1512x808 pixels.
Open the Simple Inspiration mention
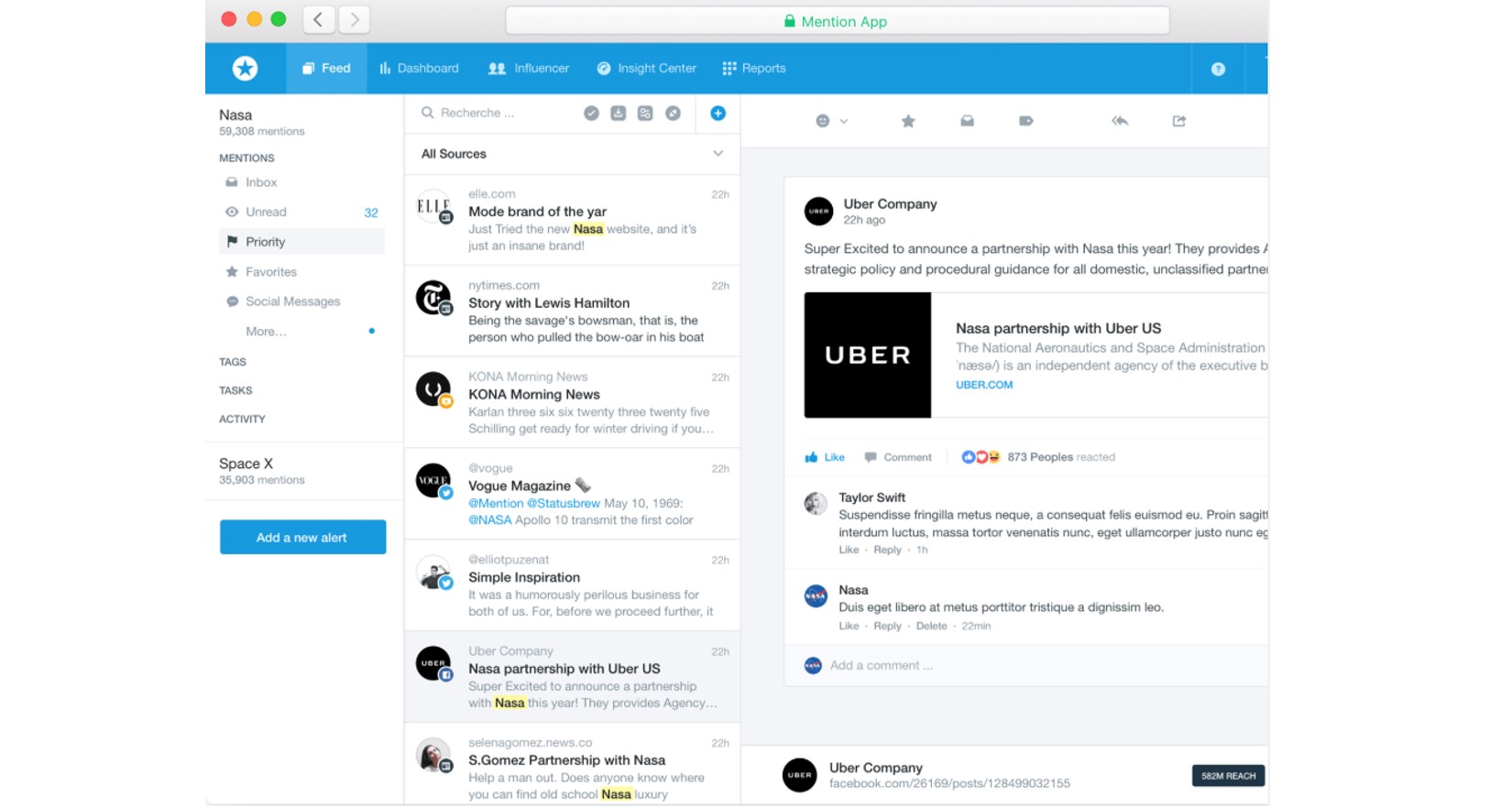[572, 585]
